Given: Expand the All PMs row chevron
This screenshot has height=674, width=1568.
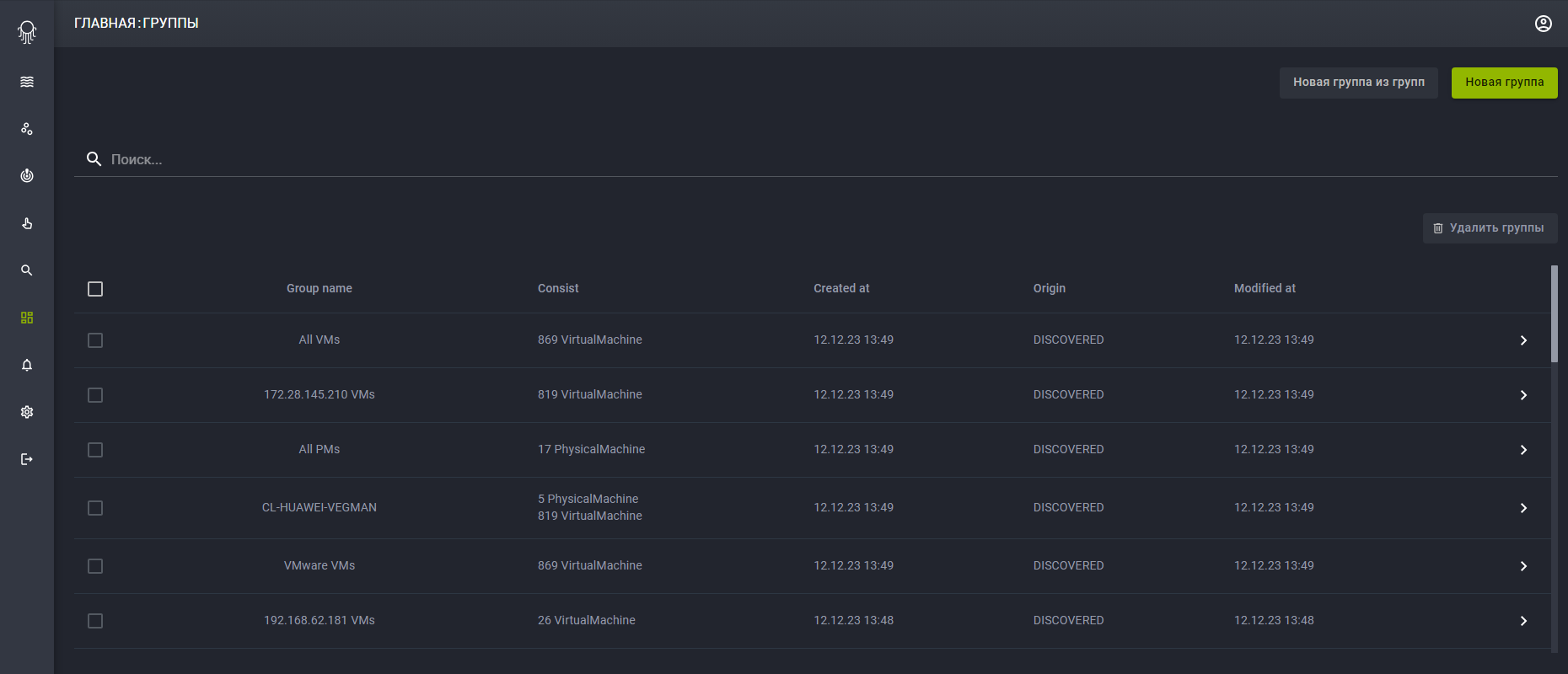Looking at the screenshot, I should click(1523, 450).
